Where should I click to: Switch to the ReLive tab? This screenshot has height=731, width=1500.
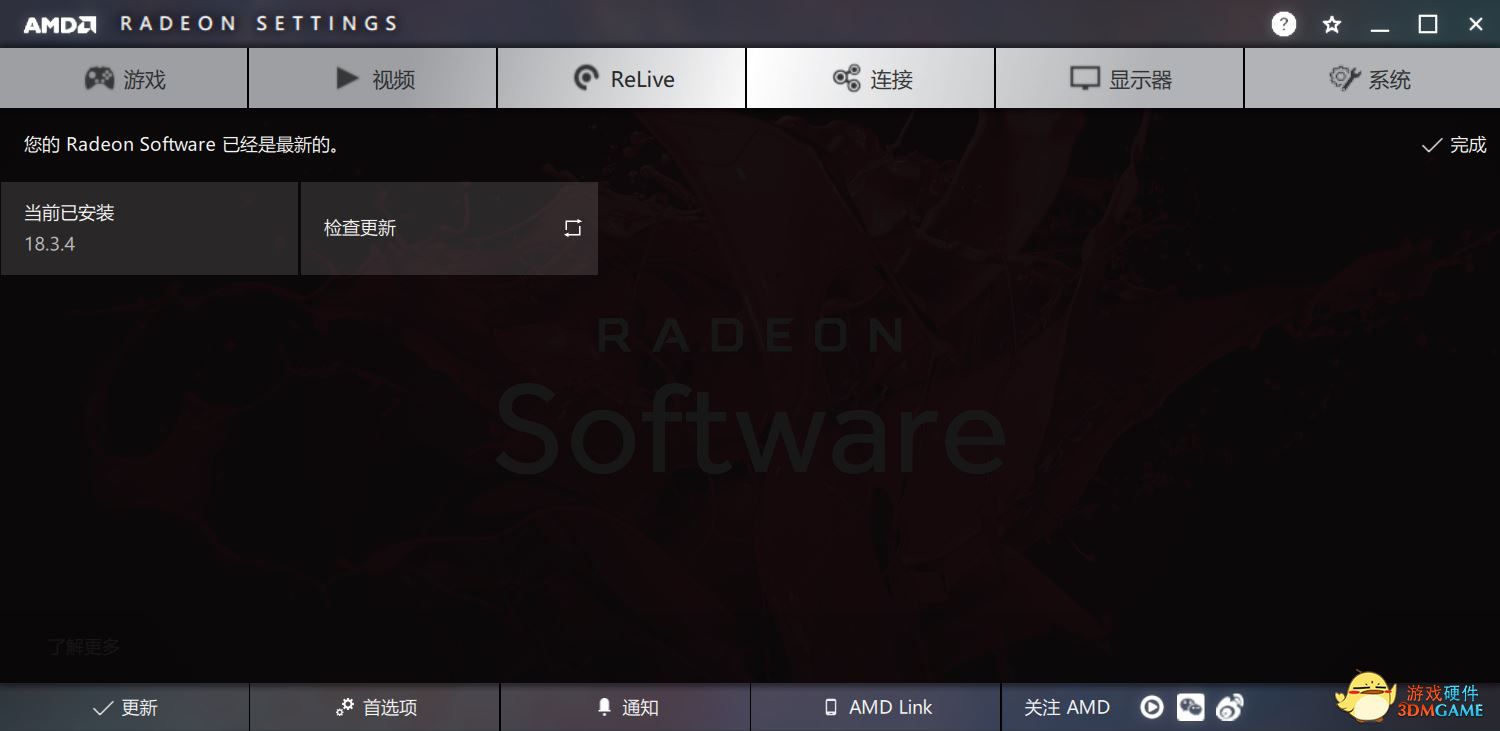click(x=622, y=79)
